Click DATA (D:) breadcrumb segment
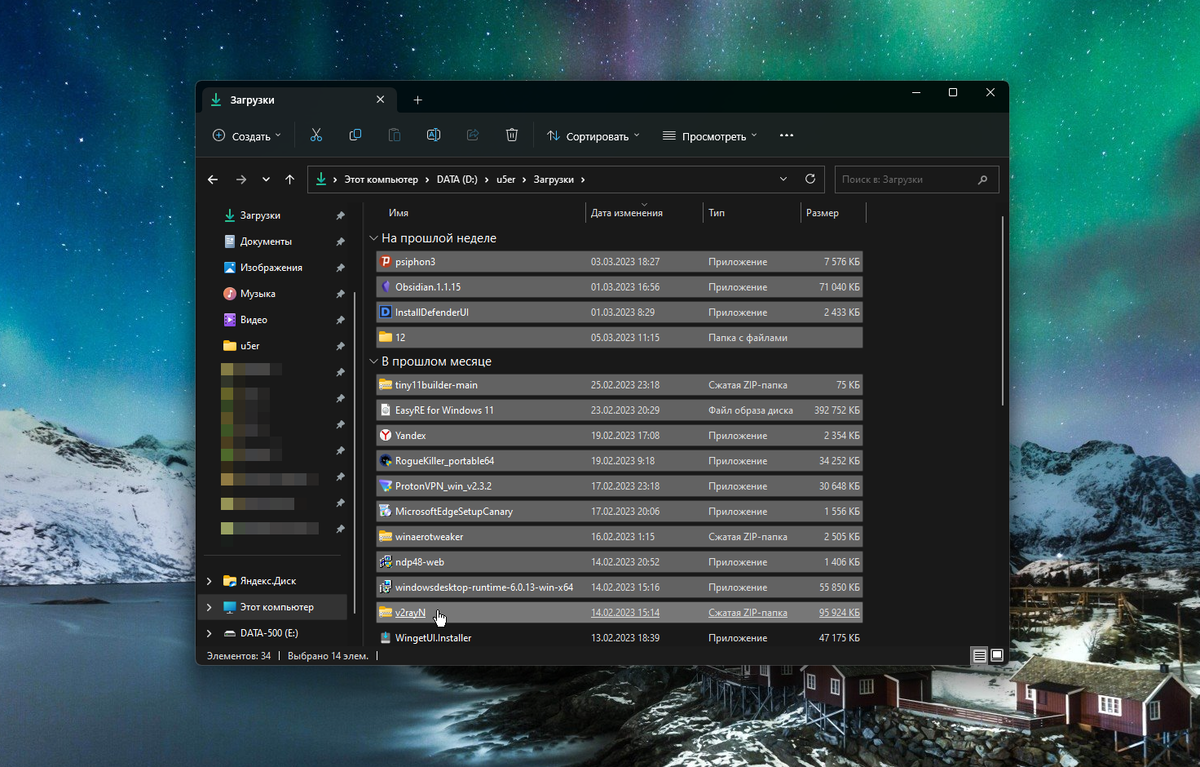The height and width of the screenshot is (767, 1200). click(458, 180)
